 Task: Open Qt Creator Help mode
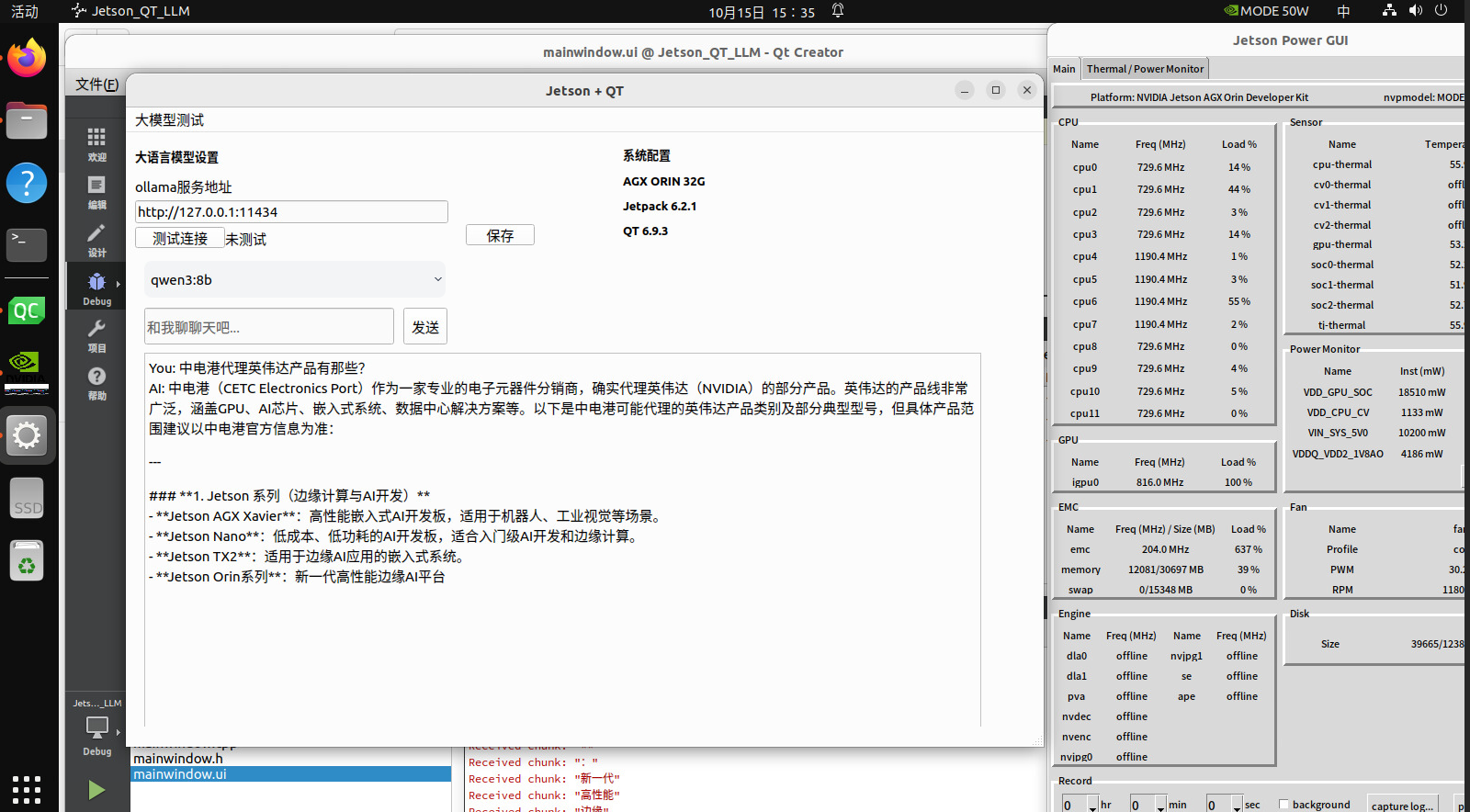pos(96,383)
